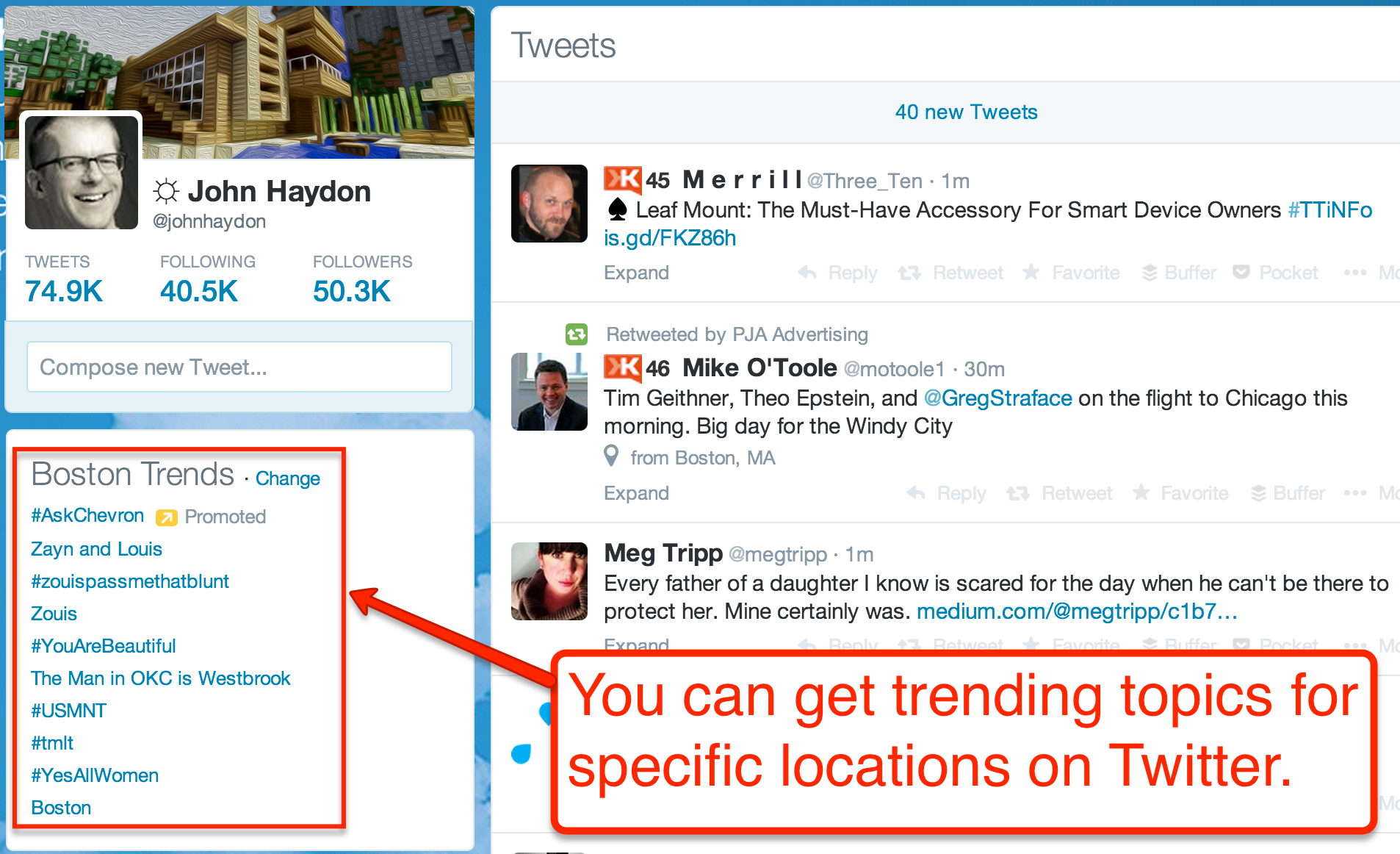The width and height of the screenshot is (1400, 854).
Task: Click the Mike O'Toole author name
Action: (x=759, y=367)
